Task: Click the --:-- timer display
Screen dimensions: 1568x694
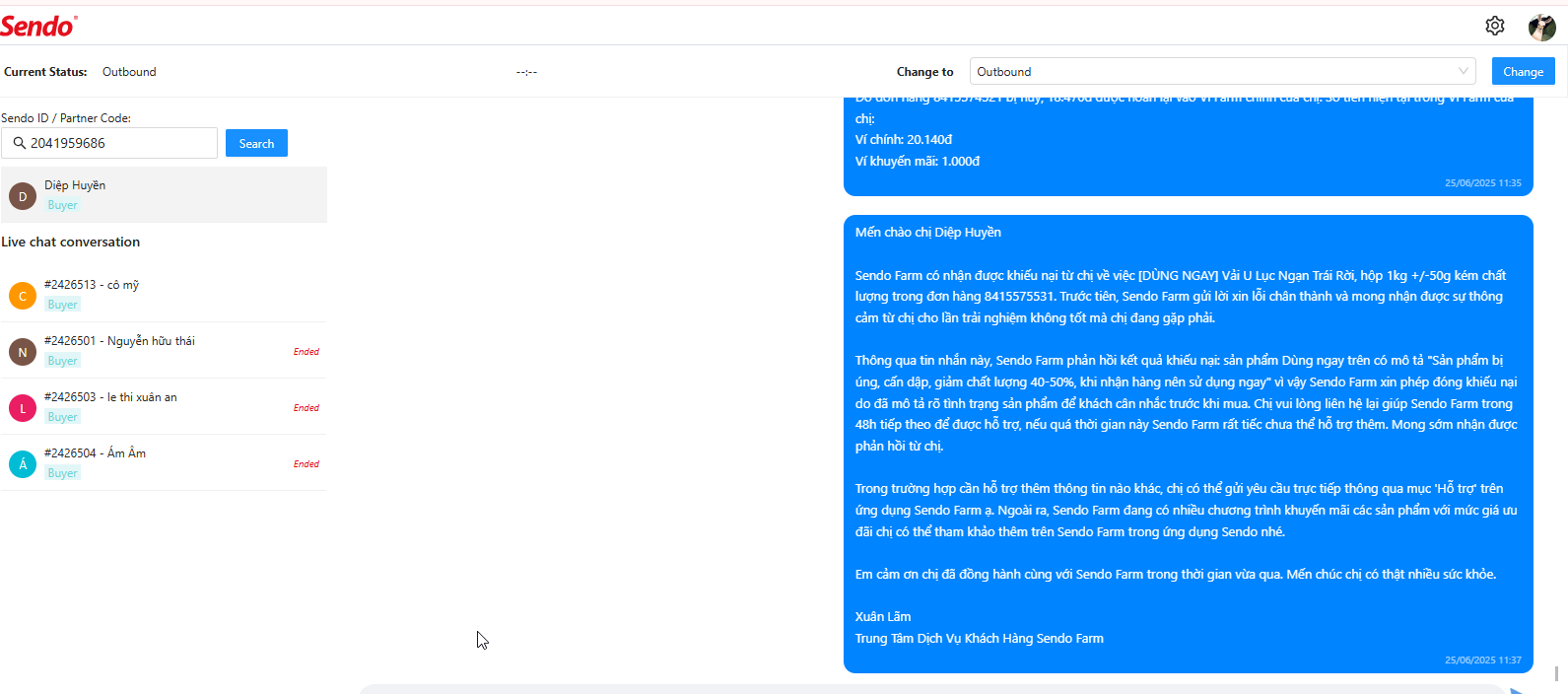Action: click(x=526, y=72)
